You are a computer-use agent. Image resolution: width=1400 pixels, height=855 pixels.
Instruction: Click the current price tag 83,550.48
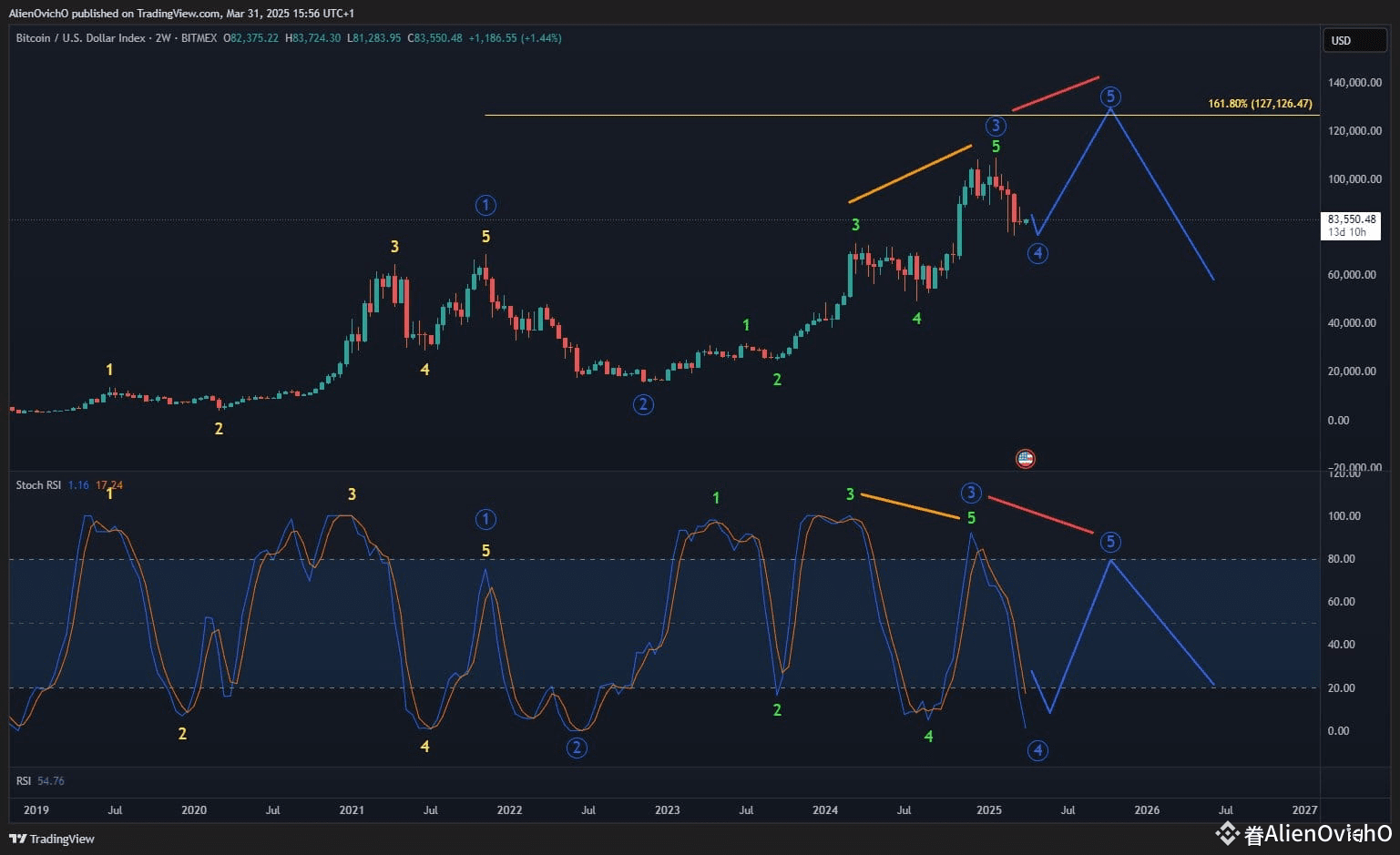[1352, 219]
